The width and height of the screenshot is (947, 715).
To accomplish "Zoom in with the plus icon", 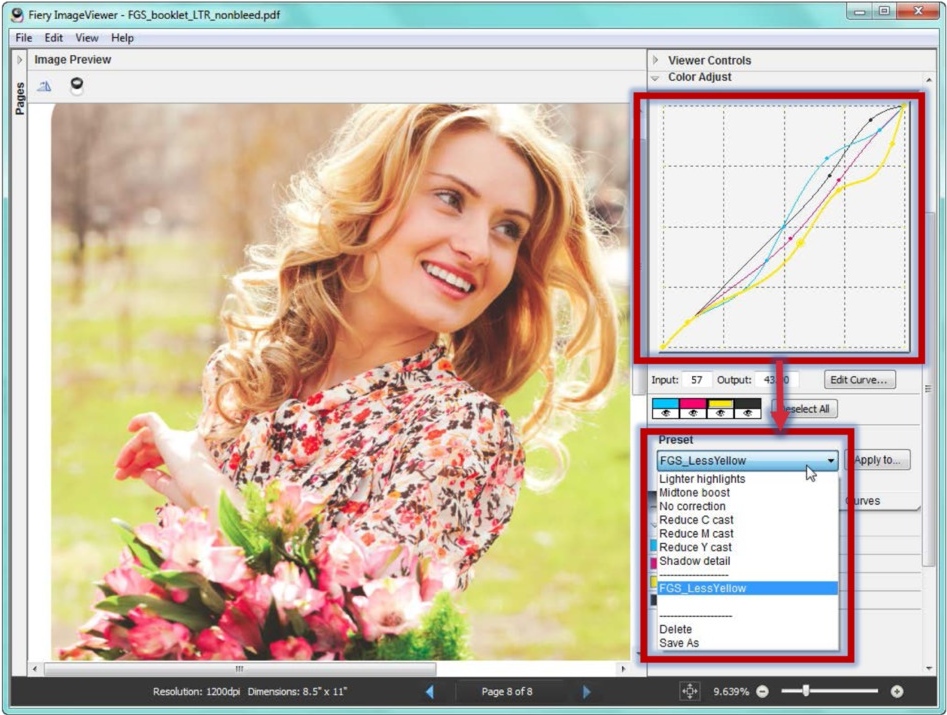I will (895, 690).
